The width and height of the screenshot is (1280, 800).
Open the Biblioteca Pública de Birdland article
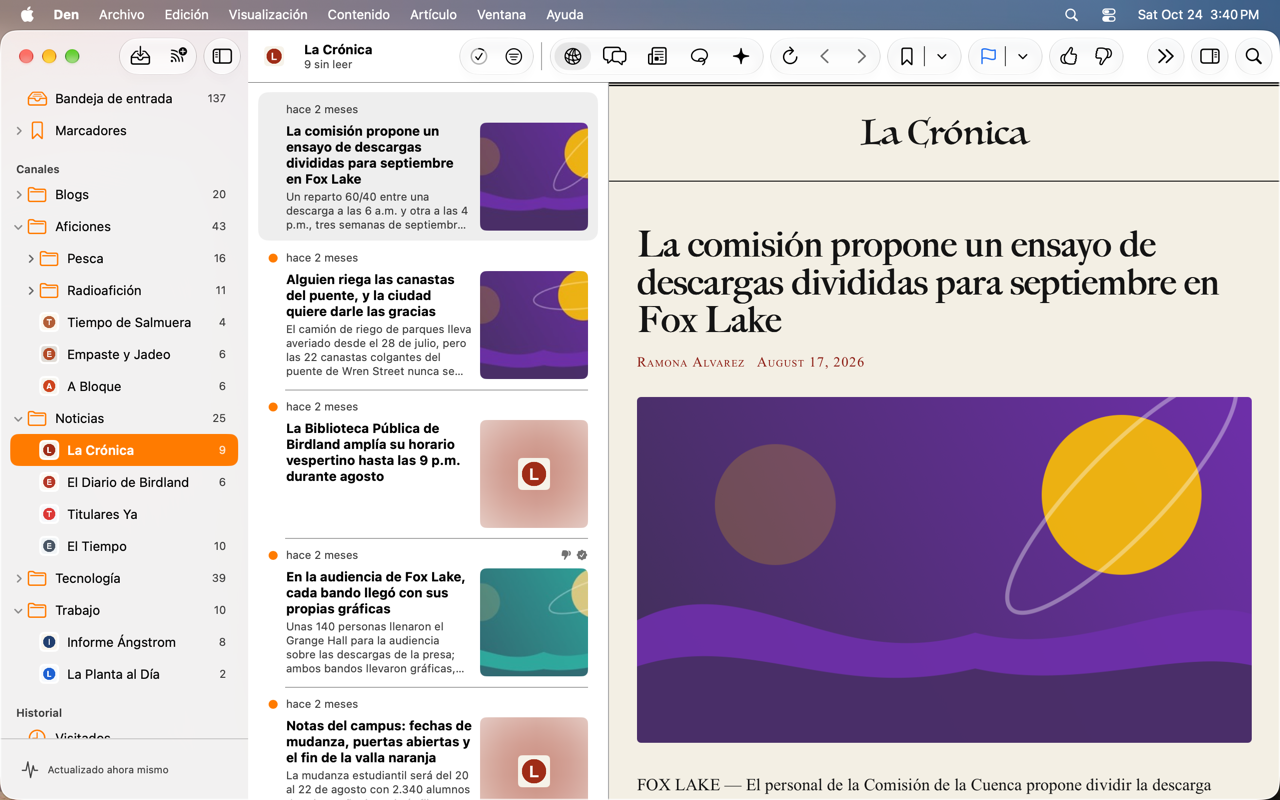(x=427, y=464)
